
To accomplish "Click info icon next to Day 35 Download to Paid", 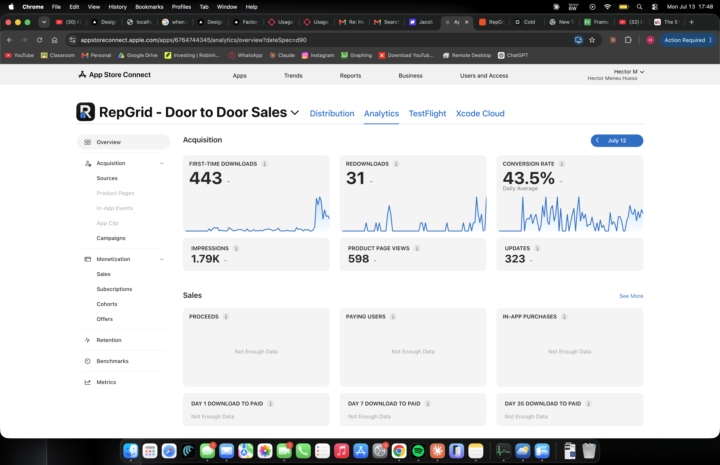I will [588, 403].
